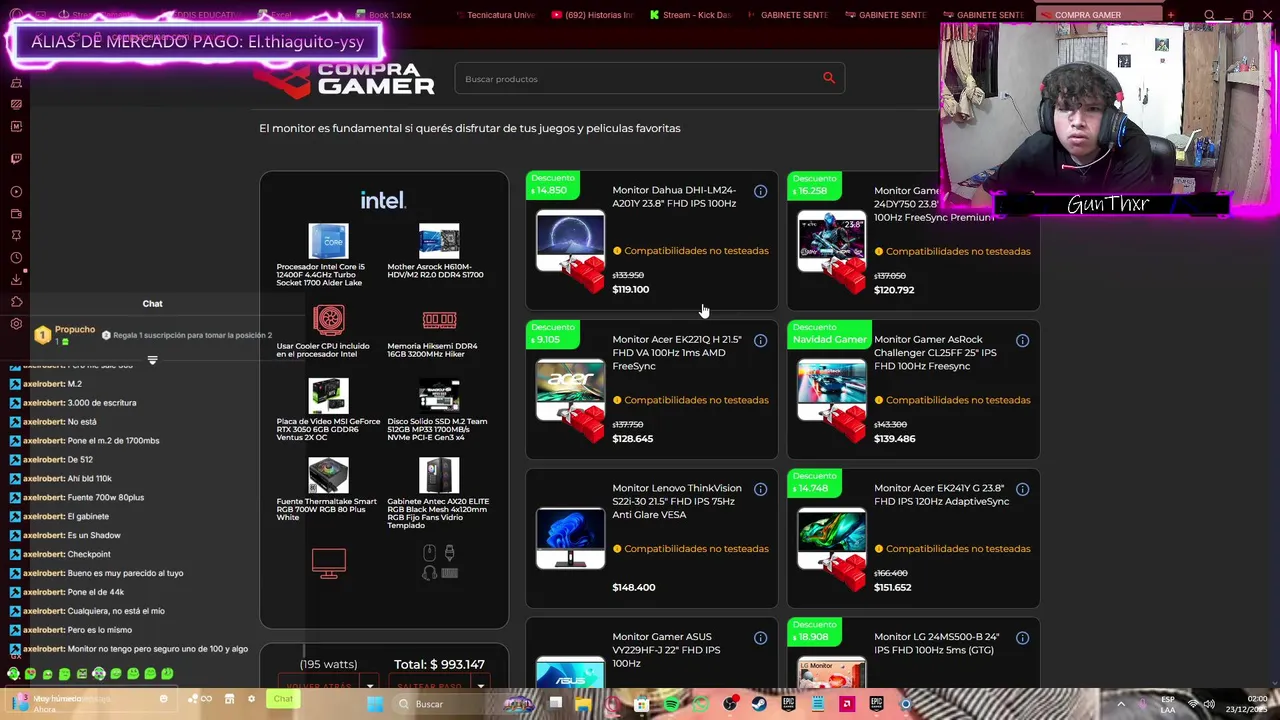Screen dimensions: 1280x720
Task: Click the CPU cooler component image
Action: click(x=329, y=320)
